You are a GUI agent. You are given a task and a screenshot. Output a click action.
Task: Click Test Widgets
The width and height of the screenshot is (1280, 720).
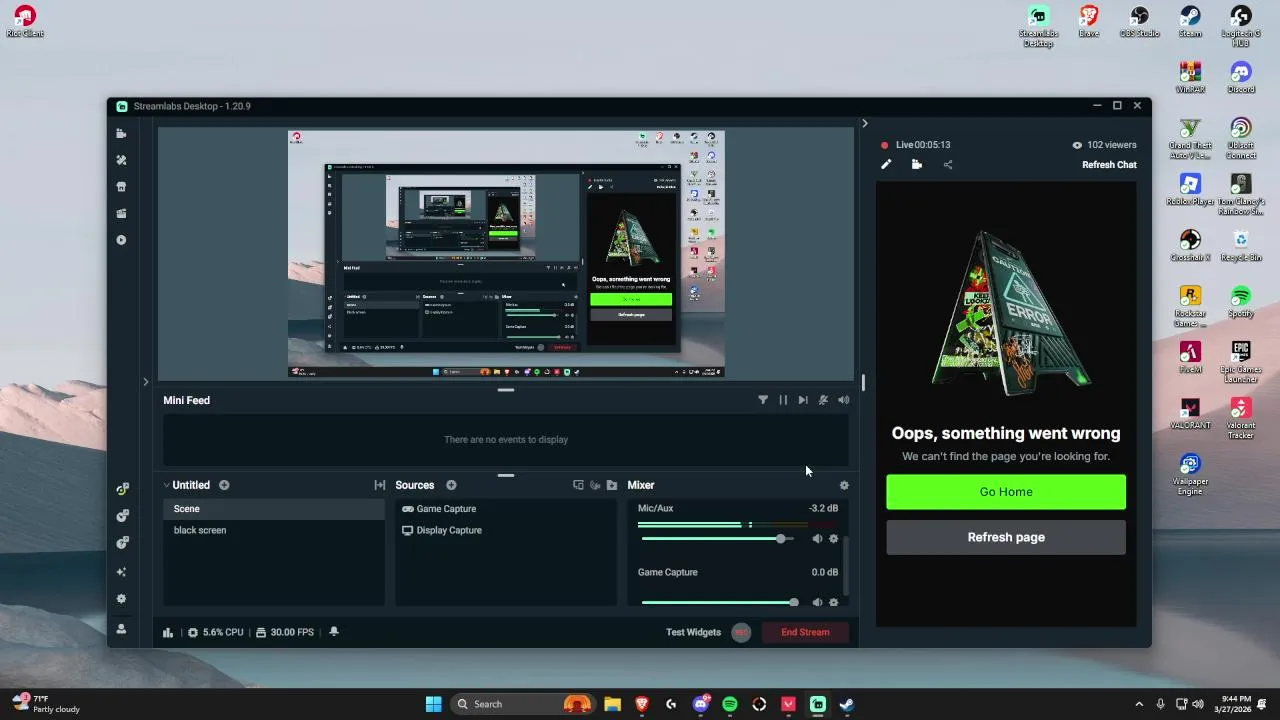(x=693, y=632)
